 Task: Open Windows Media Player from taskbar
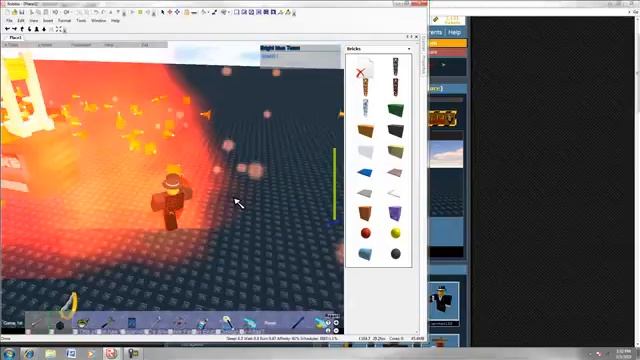[x=91, y=353]
